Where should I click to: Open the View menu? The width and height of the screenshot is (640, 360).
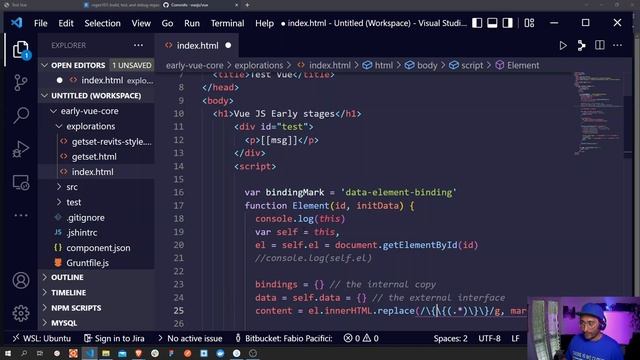(141, 23)
